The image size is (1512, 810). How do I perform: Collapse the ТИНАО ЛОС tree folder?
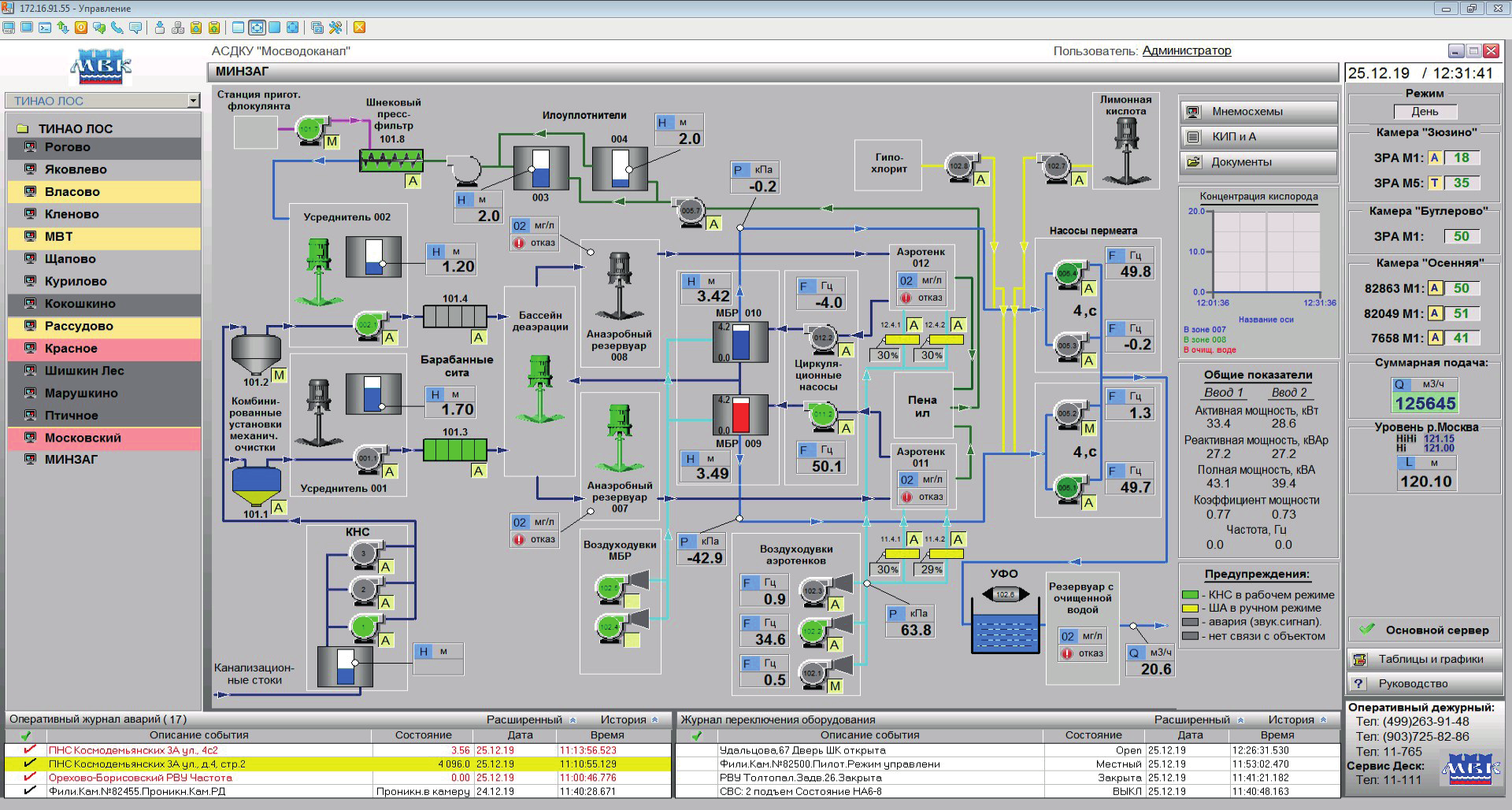click(23, 128)
